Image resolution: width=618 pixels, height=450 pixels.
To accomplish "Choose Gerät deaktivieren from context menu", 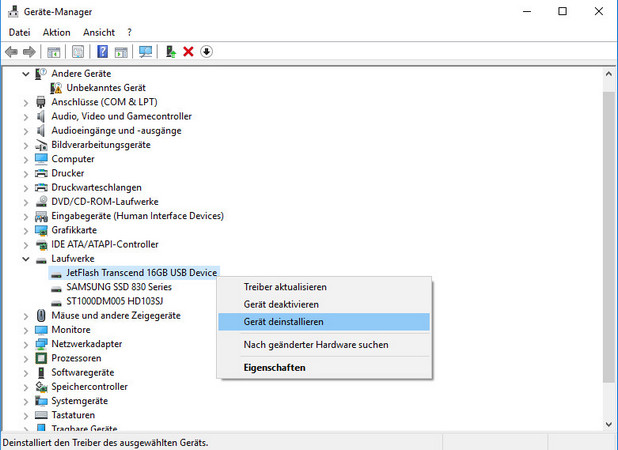I will pos(324,304).
